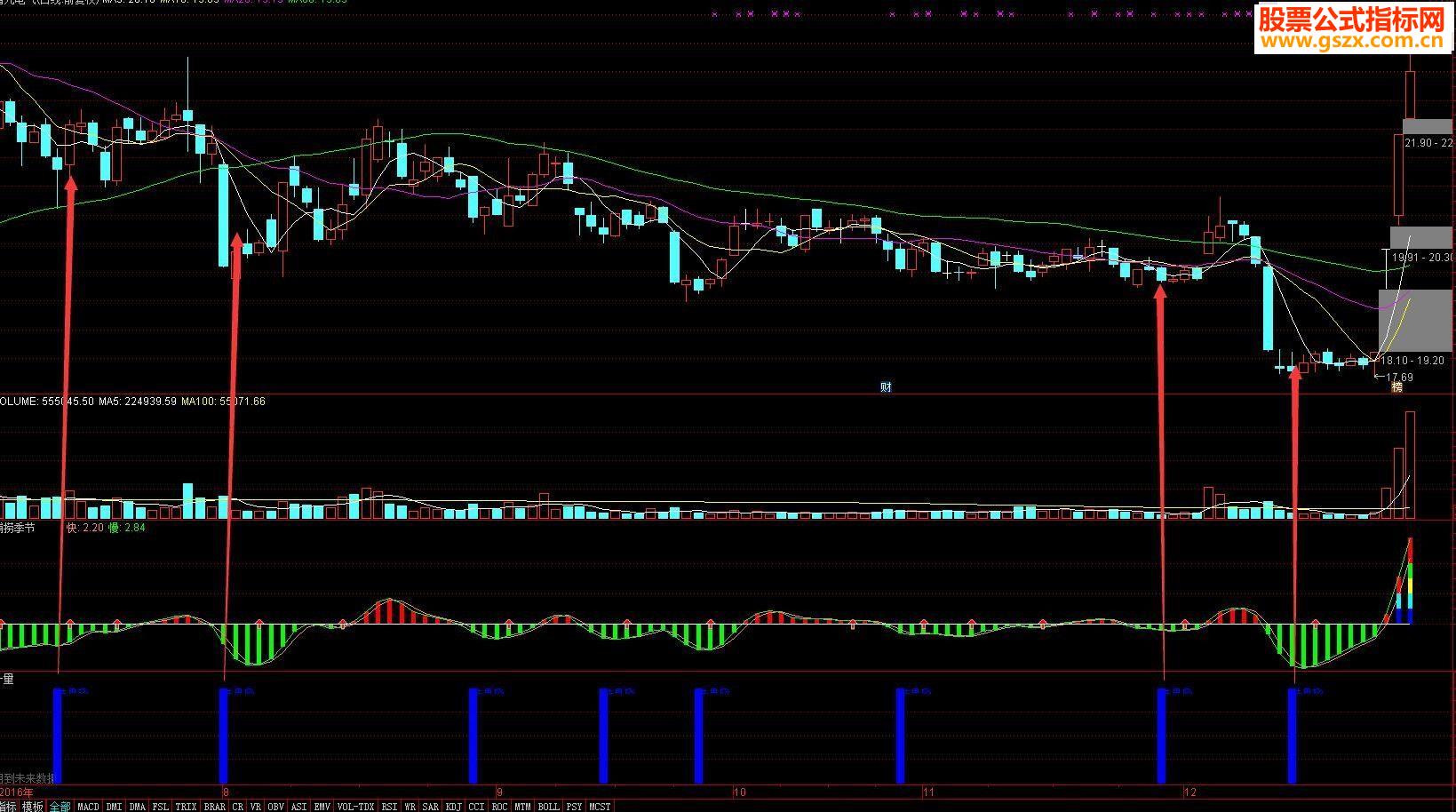Show the RSI indicator
This screenshot has width=1456, height=812.
pyautogui.click(x=390, y=807)
